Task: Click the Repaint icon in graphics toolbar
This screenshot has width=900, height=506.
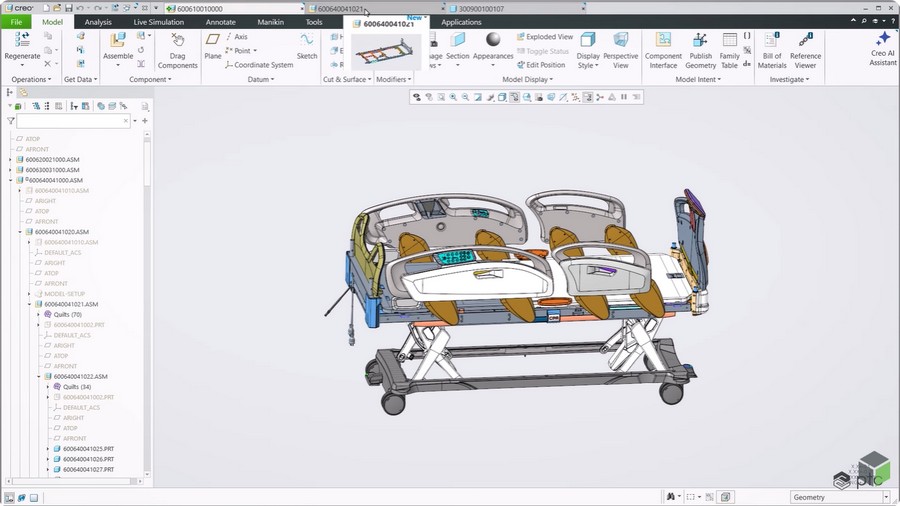Action: click(x=478, y=97)
